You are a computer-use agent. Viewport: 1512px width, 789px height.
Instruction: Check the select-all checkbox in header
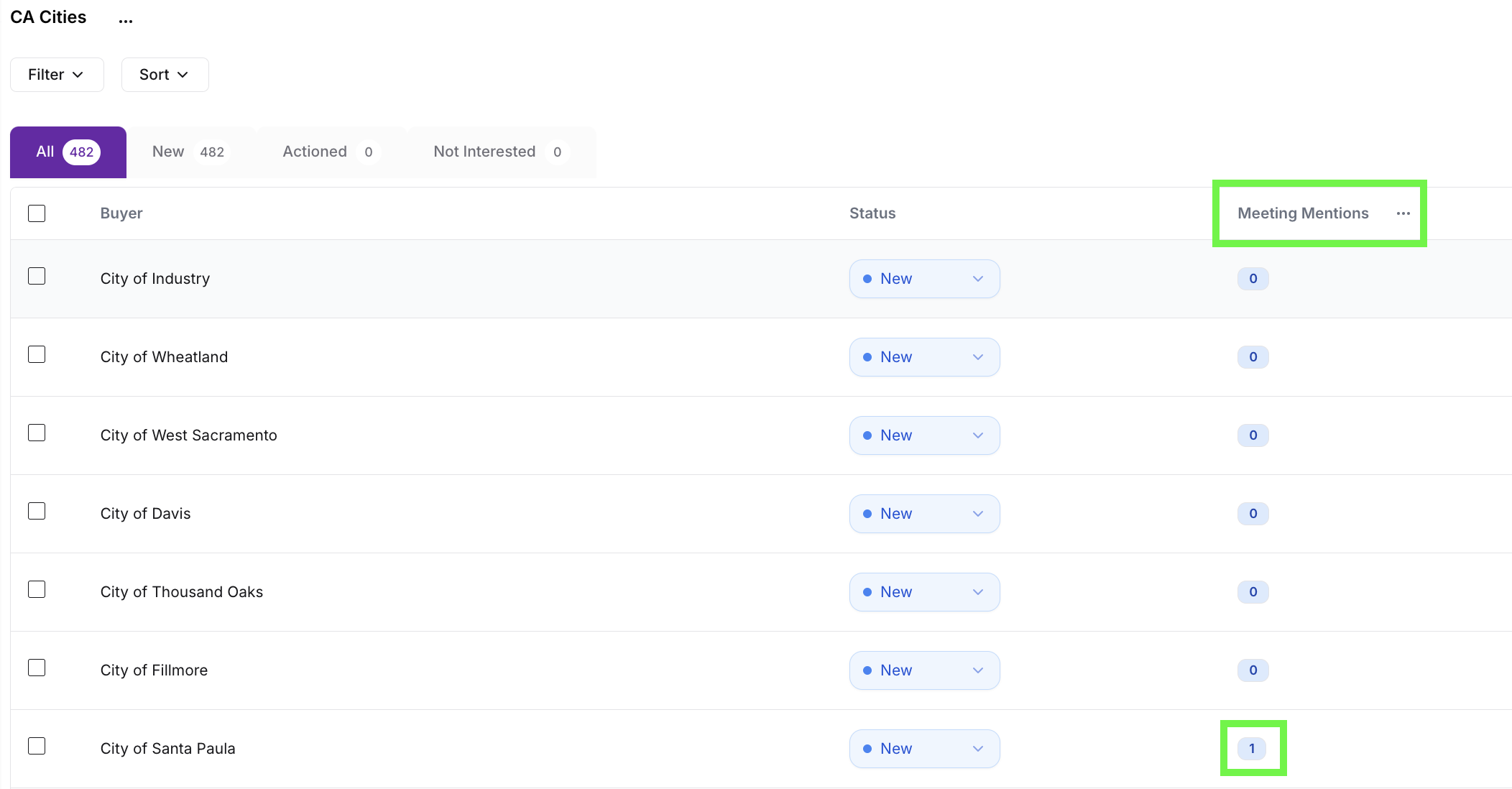point(37,213)
